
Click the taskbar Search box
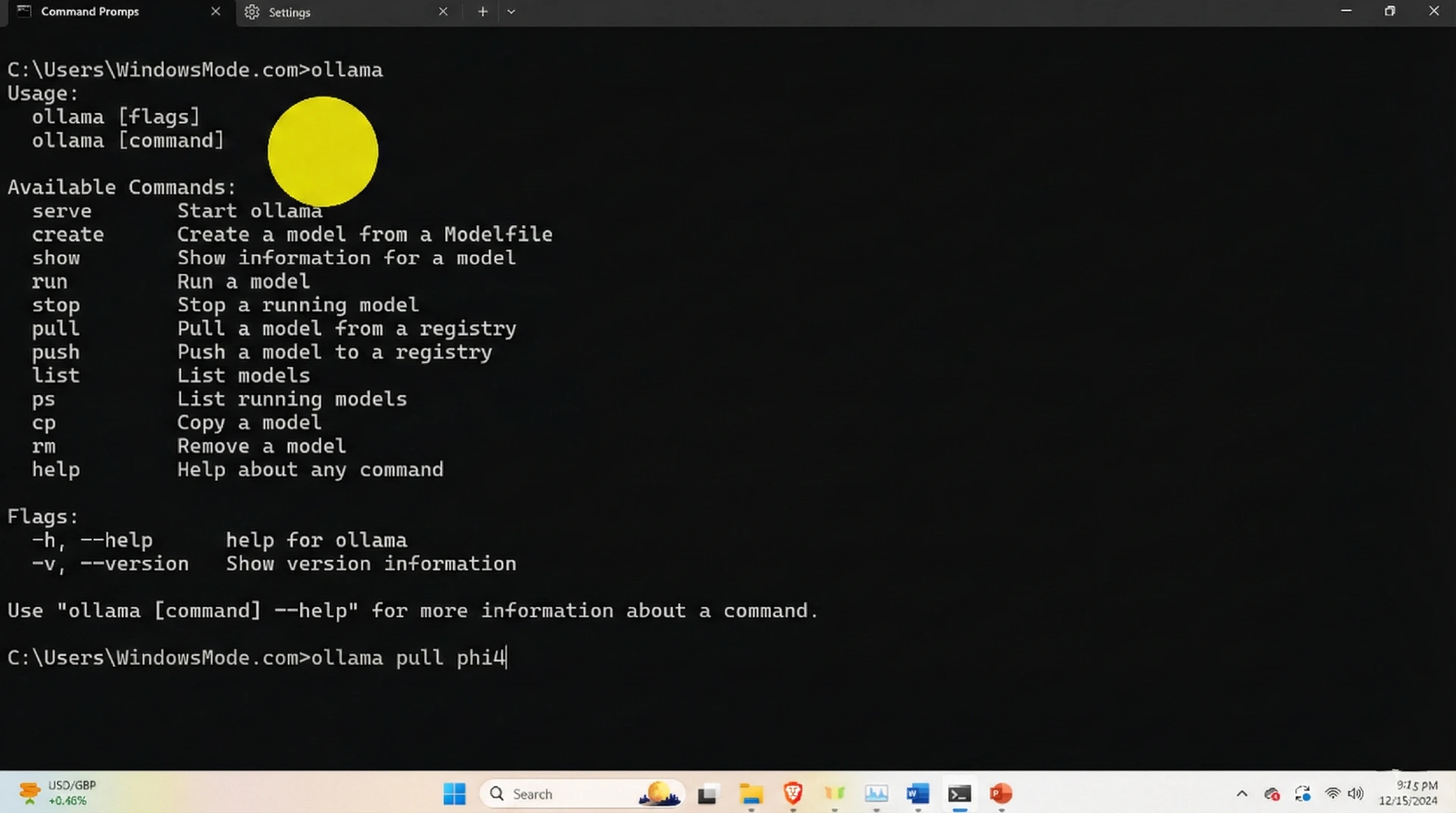tap(561, 793)
